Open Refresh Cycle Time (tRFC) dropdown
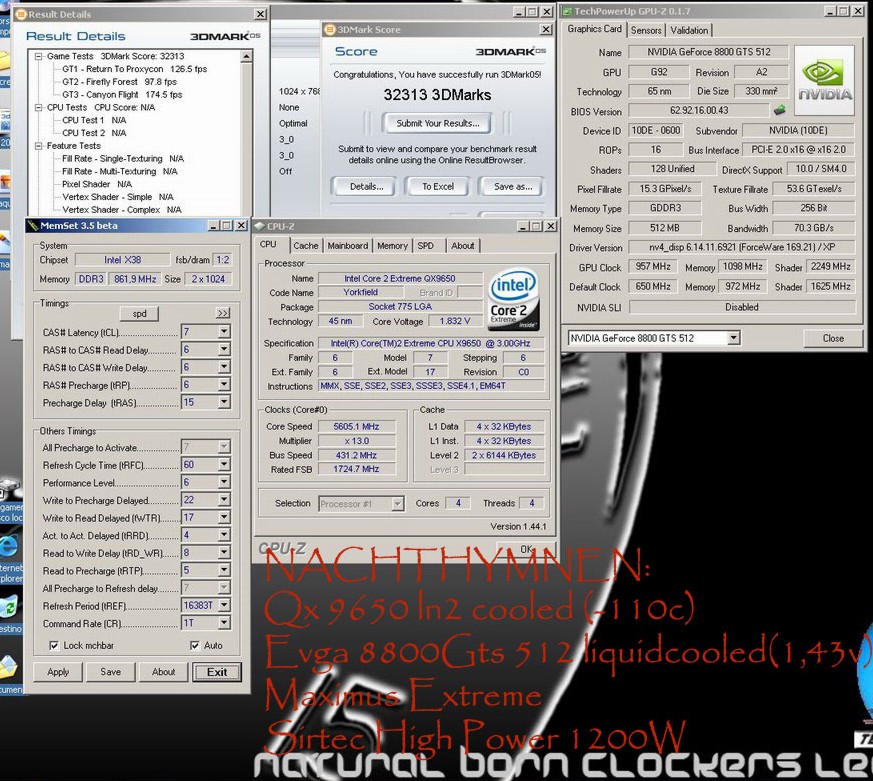873x781 pixels. tap(224, 464)
